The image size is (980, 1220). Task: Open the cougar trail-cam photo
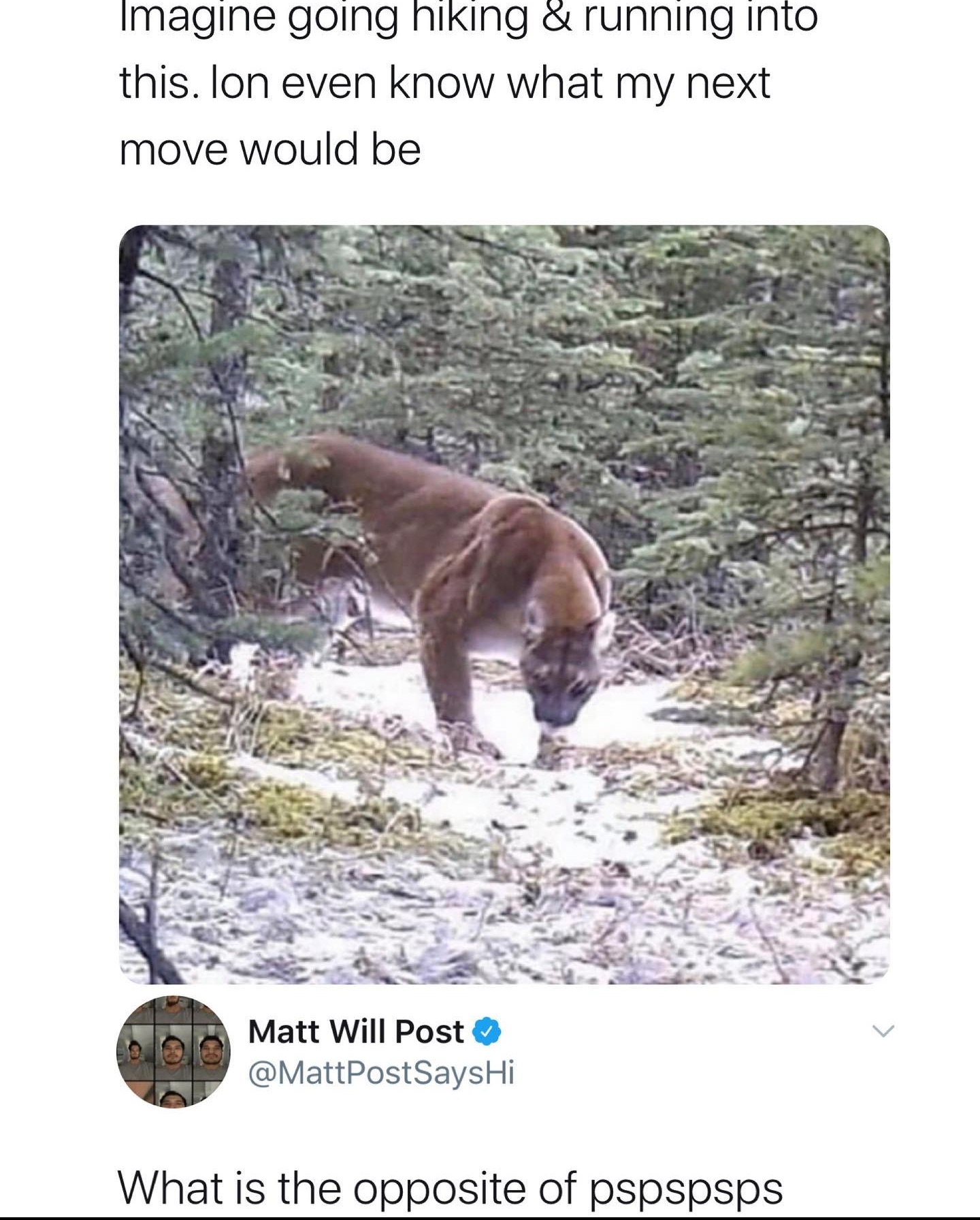click(504, 605)
